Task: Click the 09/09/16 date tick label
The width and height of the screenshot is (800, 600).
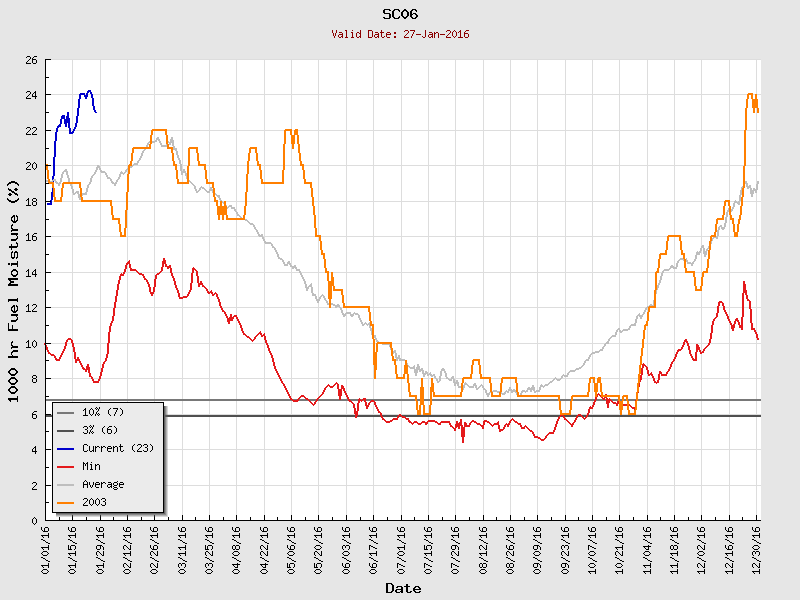Action: tap(538, 548)
